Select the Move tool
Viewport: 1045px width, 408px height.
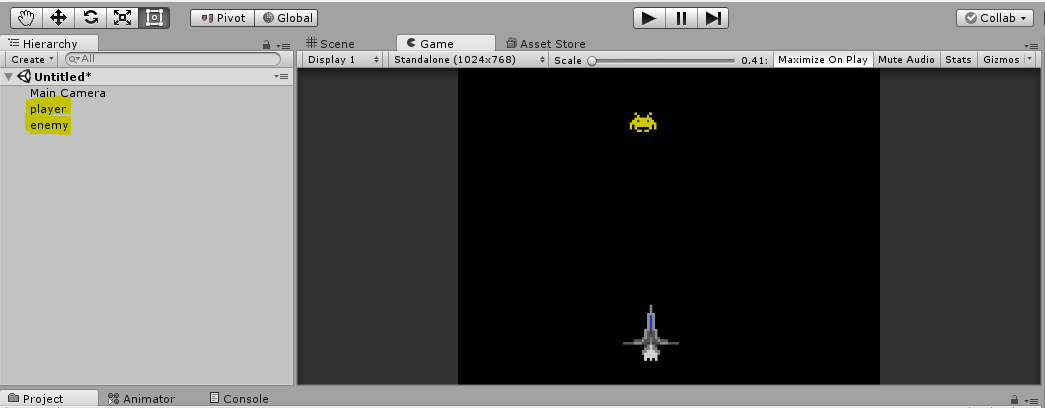tap(58, 18)
